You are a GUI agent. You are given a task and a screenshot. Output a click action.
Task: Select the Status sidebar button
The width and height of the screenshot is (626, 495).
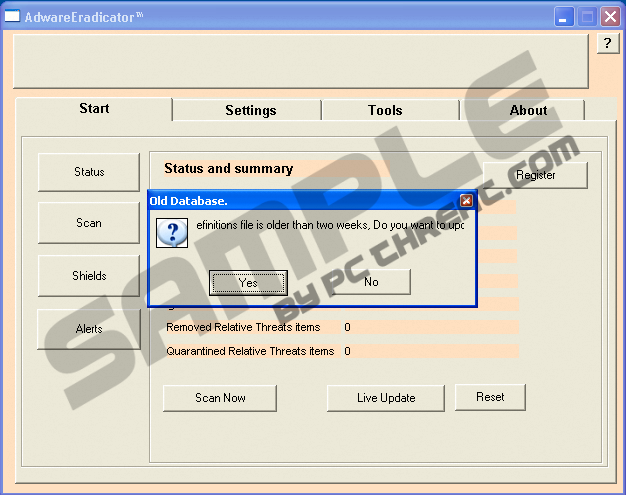(x=89, y=172)
